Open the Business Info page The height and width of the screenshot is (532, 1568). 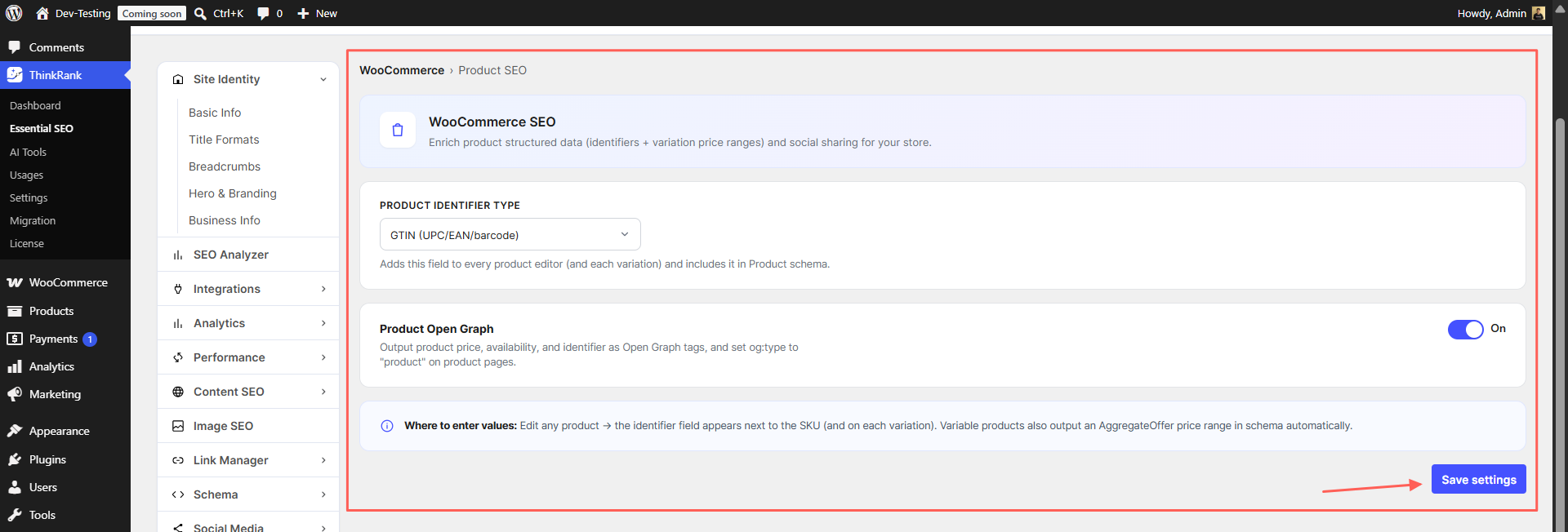click(225, 220)
